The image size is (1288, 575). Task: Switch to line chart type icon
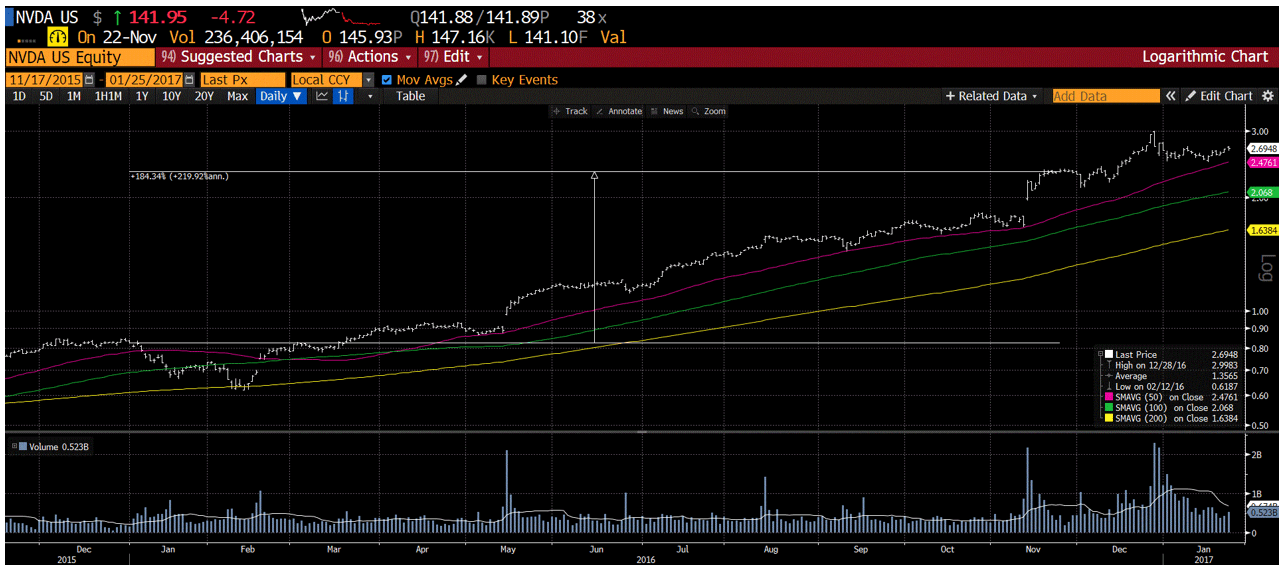[x=322, y=96]
